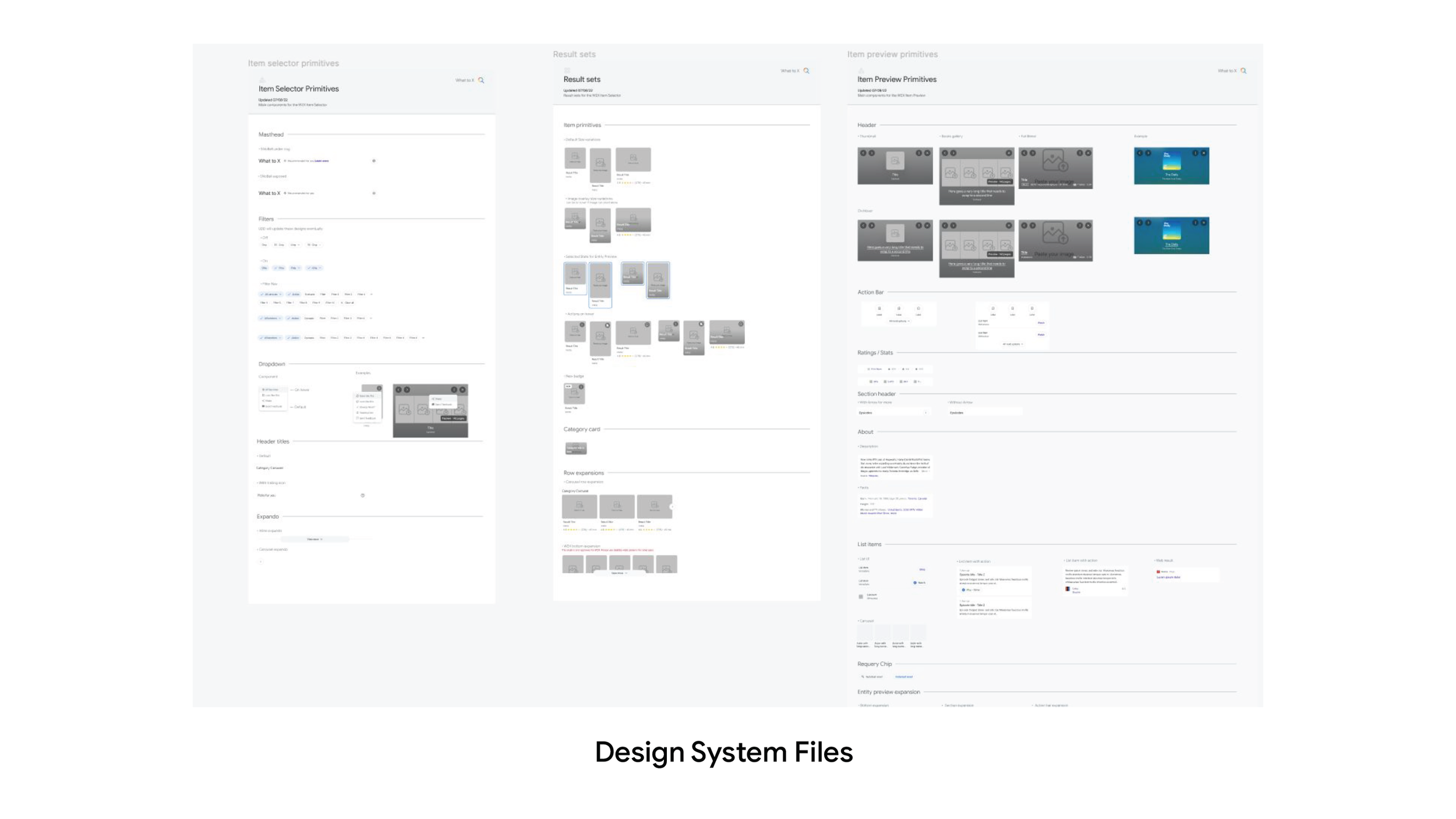Click more-options icon on top blue The Daily example
Image resolution: width=1456 pixels, height=819 pixels.
[x=1195, y=153]
